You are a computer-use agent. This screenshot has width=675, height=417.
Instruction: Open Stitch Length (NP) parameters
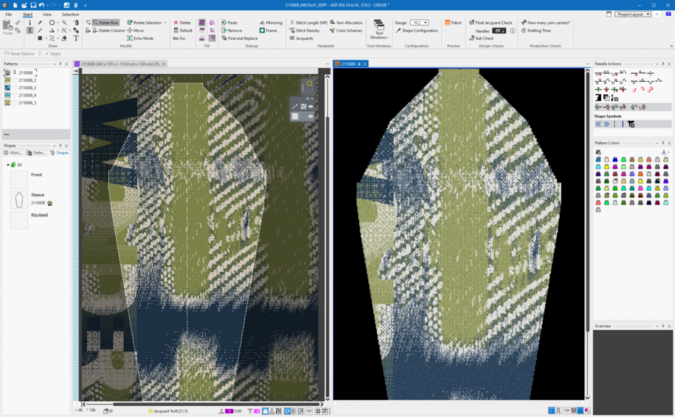pyautogui.click(x=311, y=22)
